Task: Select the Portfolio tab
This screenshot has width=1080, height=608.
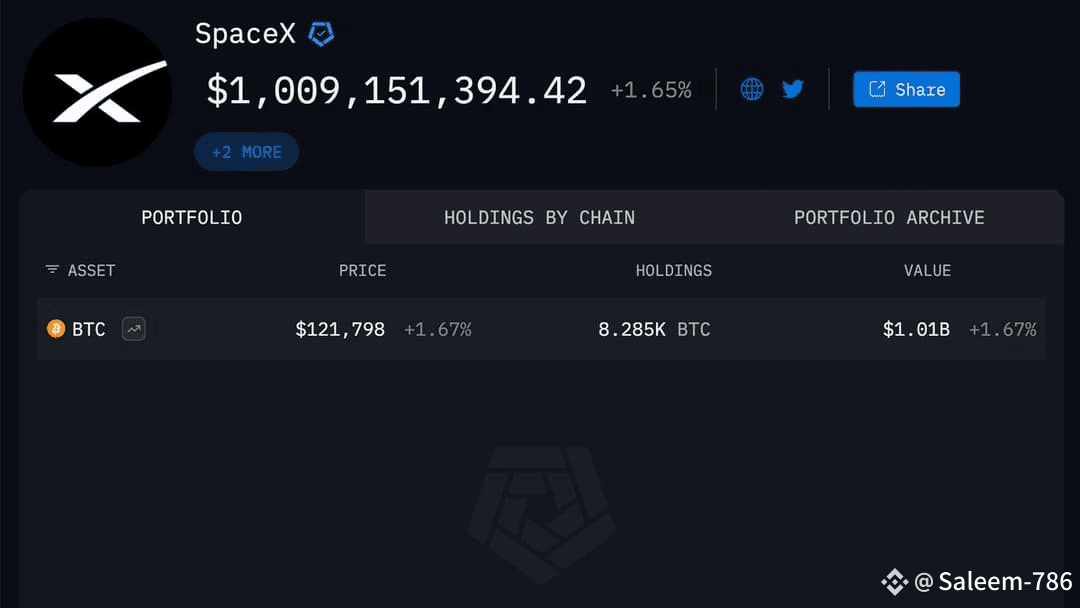Action: click(x=191, y=218)
